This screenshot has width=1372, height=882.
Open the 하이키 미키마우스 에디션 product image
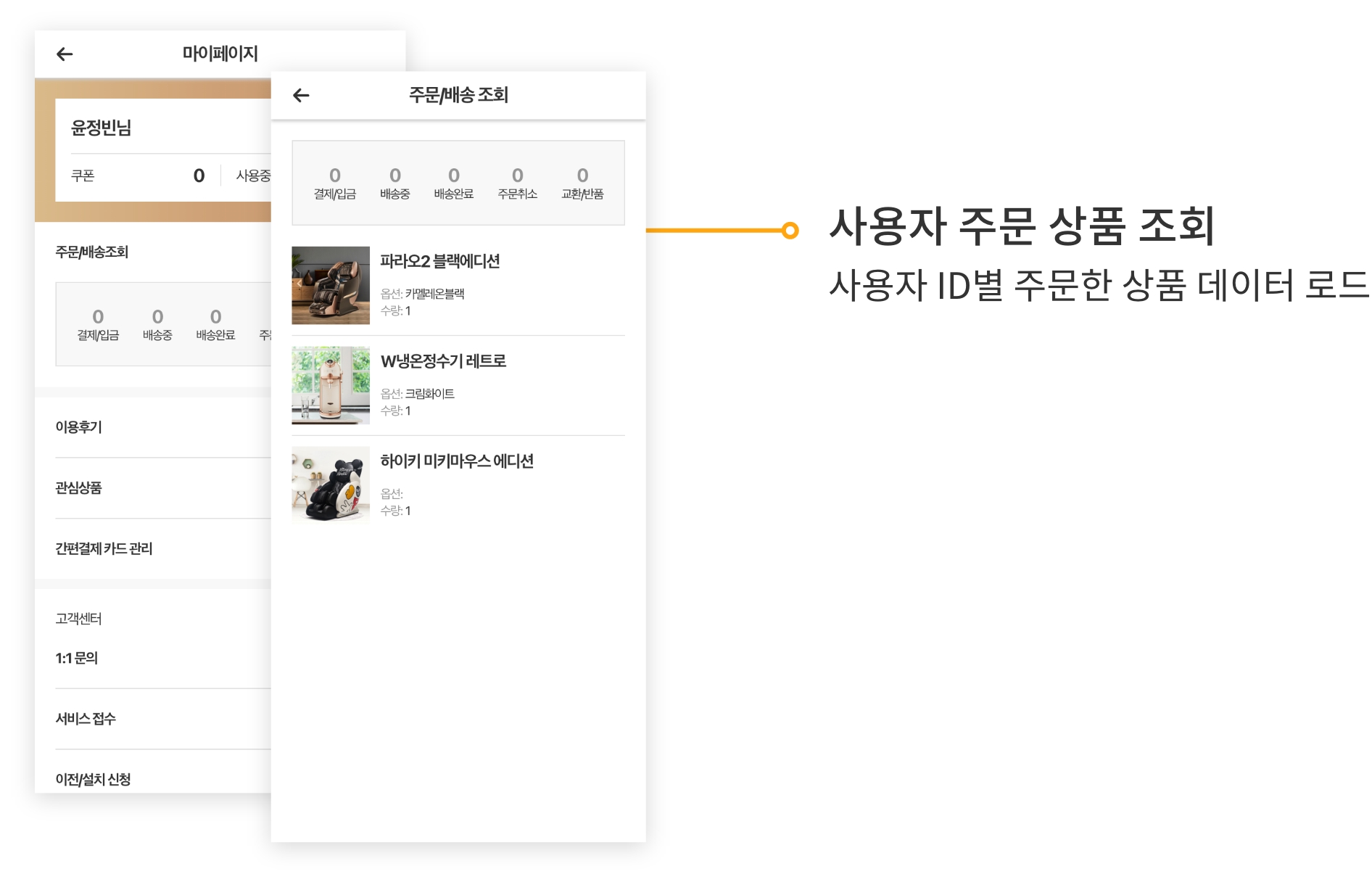331,485
